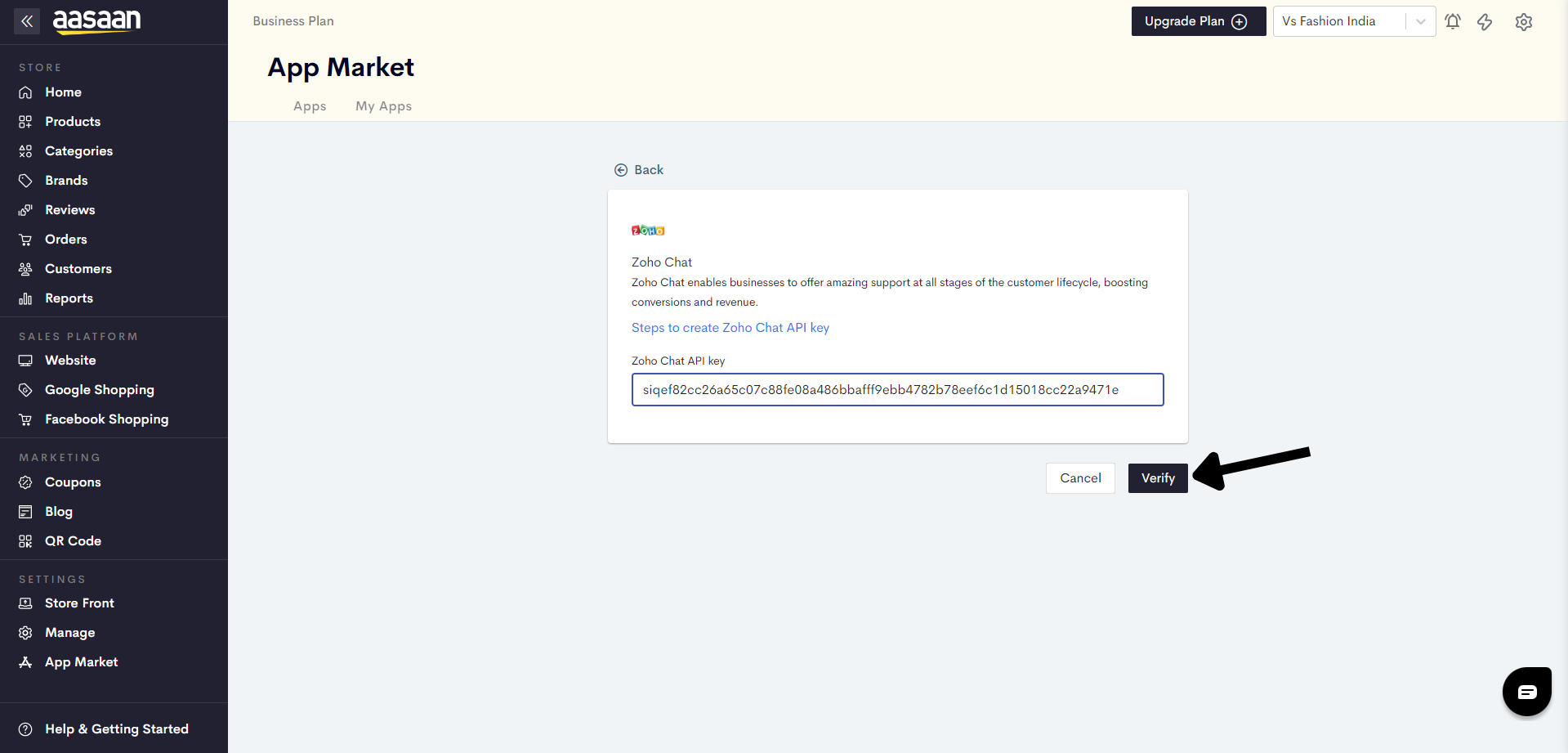Switch to the Apps tab
This screenshot has height=753, width=1568.
tap(310, 106)
